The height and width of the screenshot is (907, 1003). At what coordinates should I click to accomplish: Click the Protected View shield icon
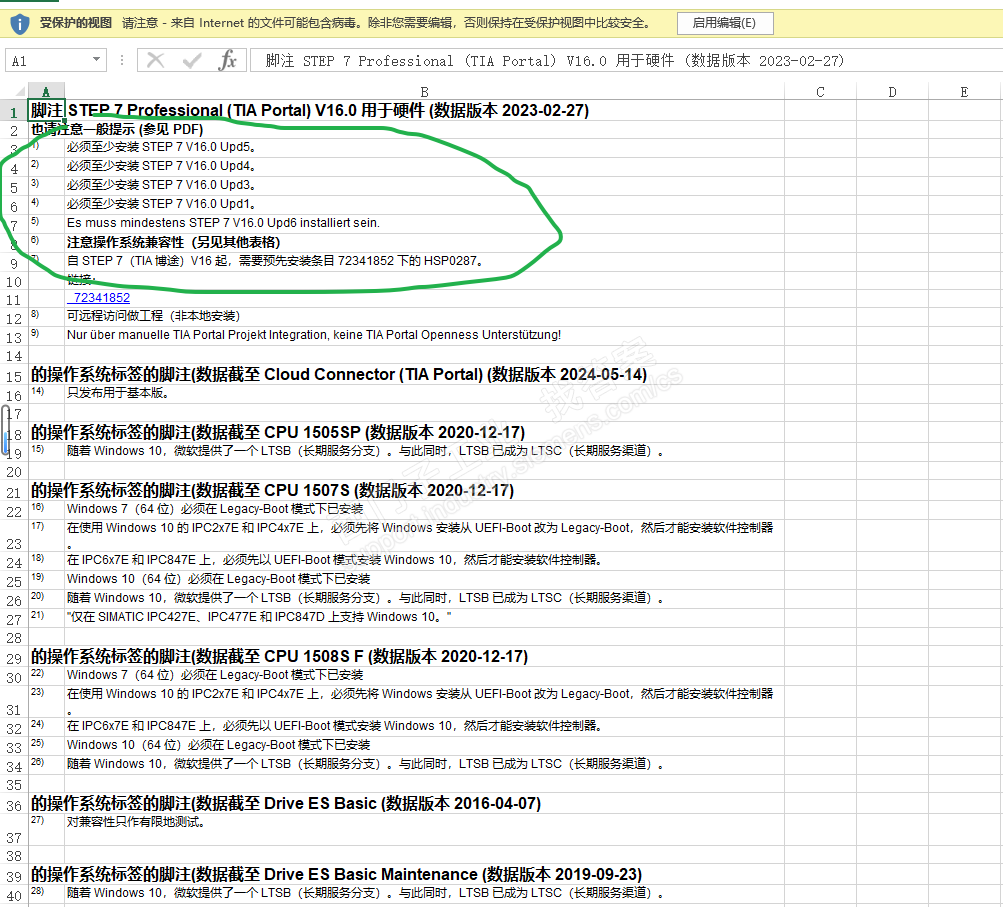[20, 24]
